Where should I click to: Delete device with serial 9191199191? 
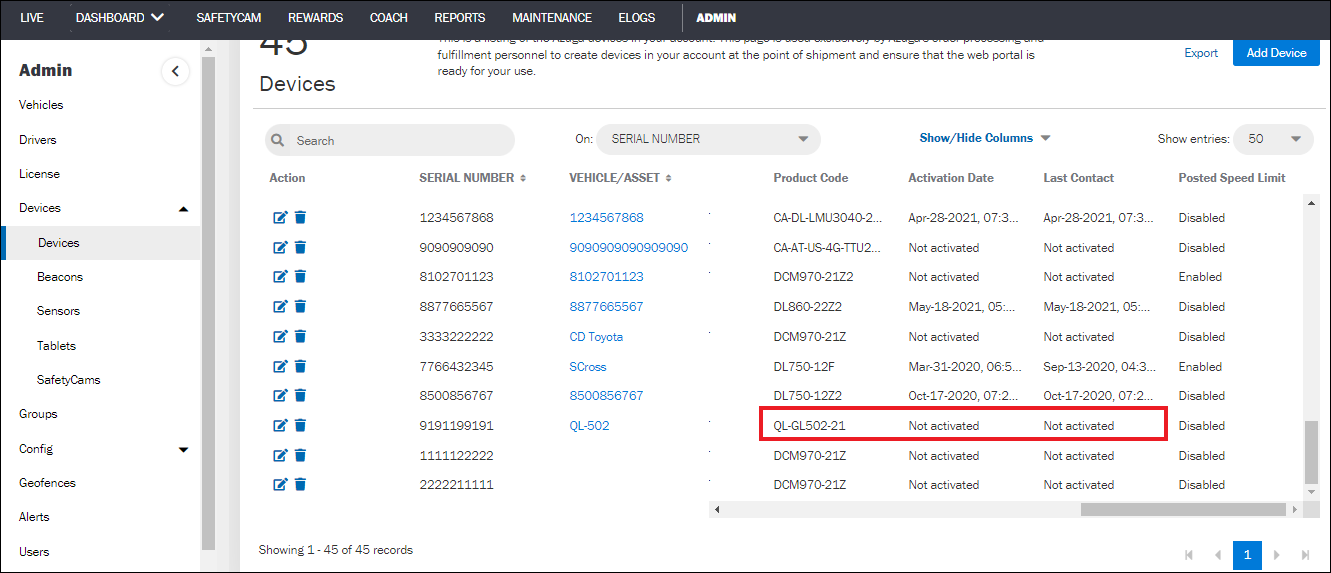300,425
